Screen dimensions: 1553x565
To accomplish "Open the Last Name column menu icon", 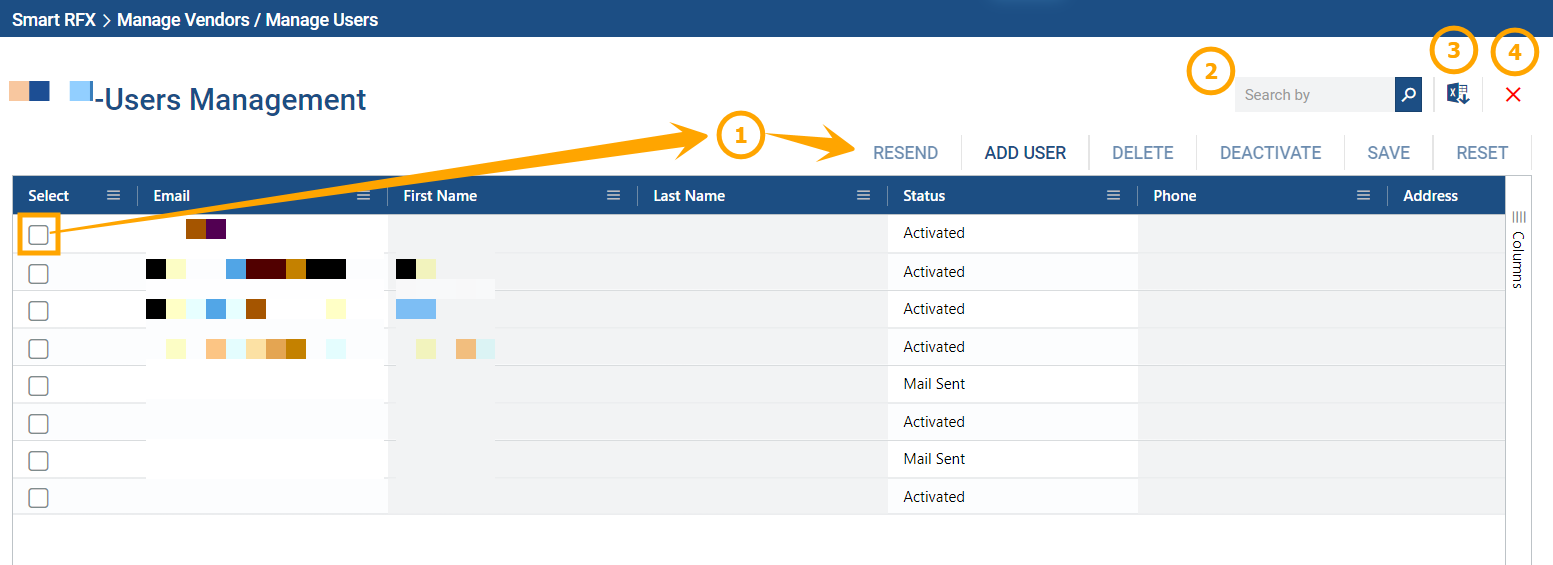I will click(x=864, y=196).
